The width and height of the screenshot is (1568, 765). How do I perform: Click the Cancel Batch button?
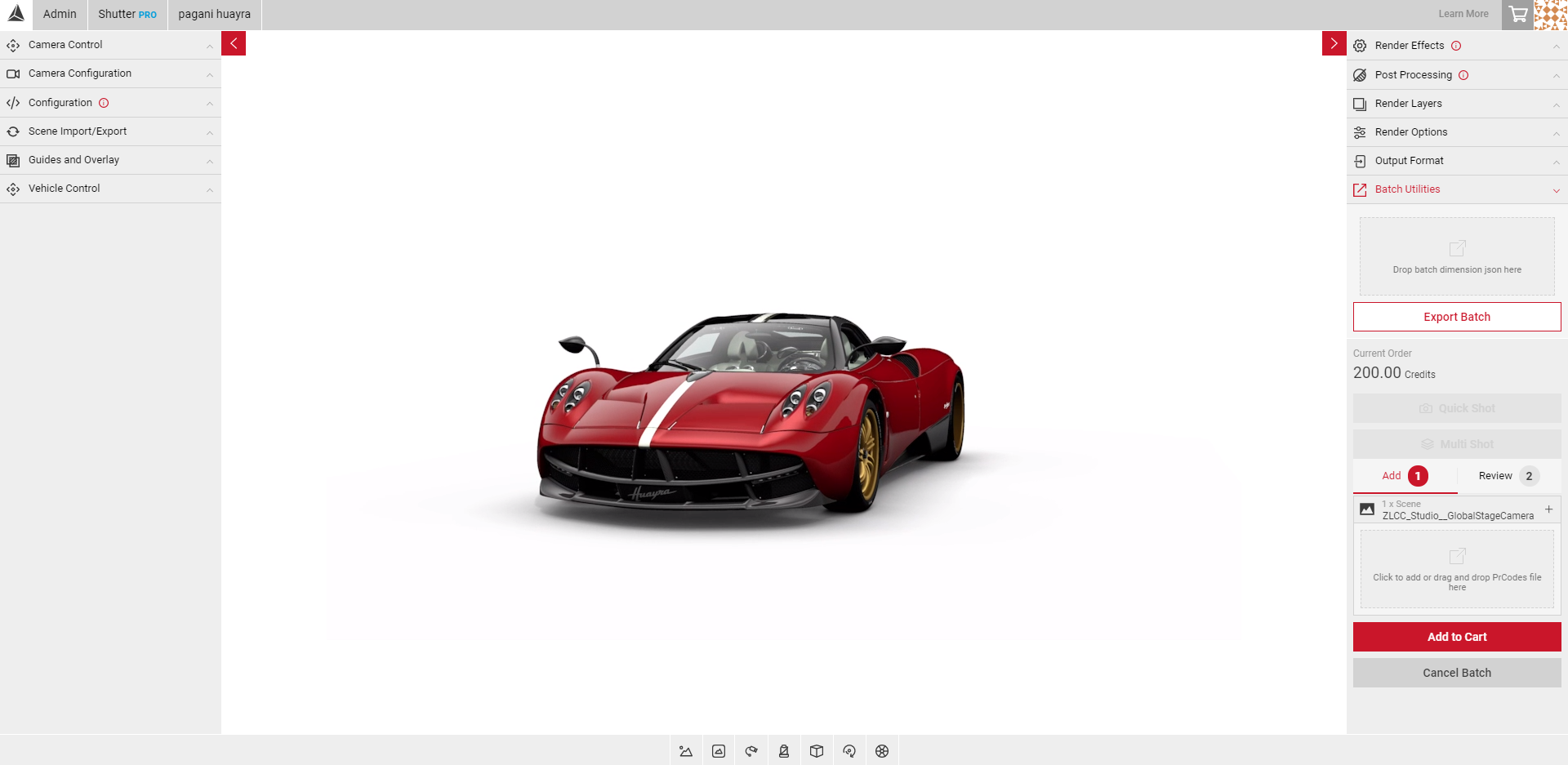1457,673
